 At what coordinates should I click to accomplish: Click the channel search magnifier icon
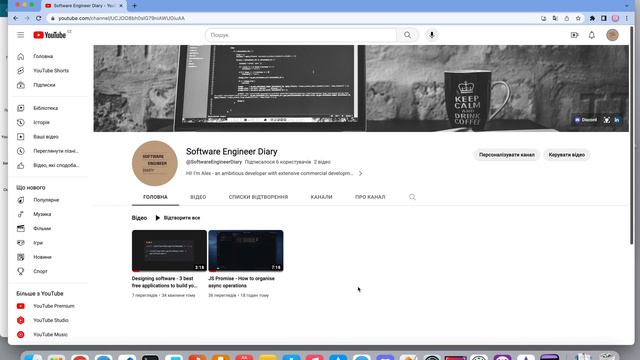point(412,197)
